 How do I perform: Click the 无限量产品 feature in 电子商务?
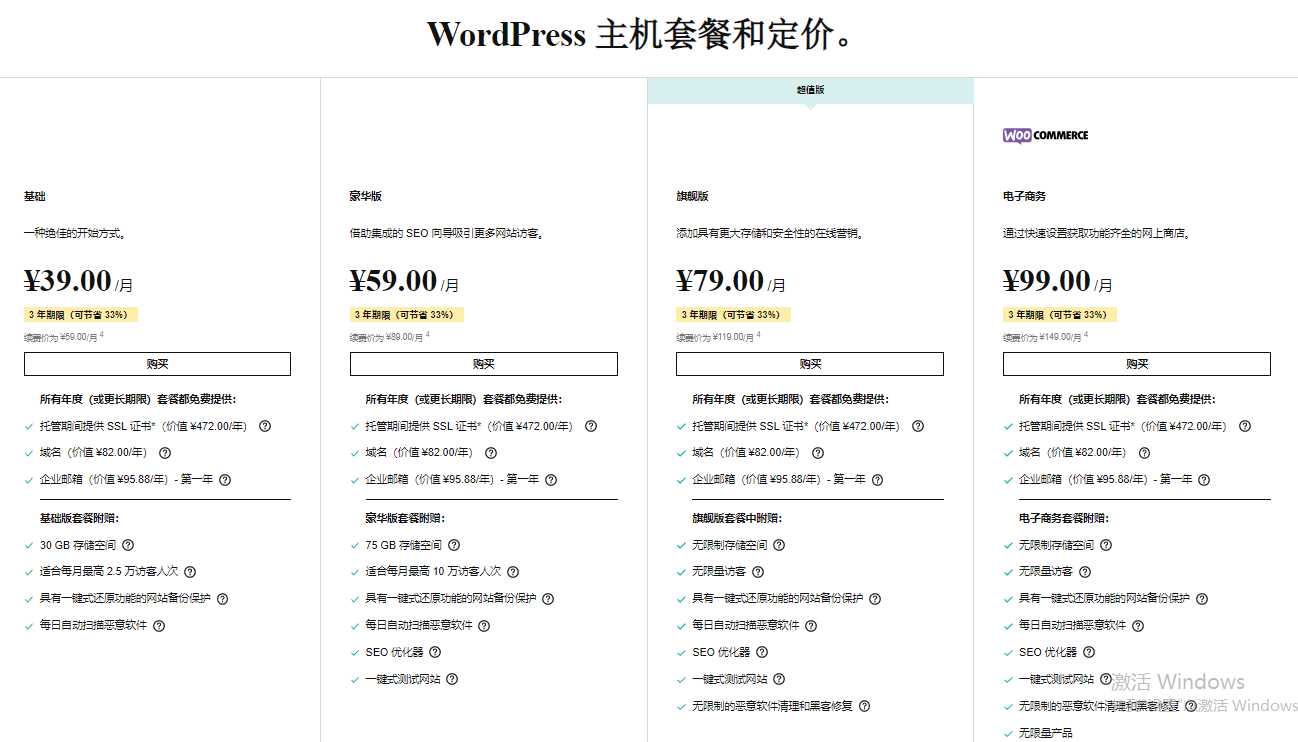tap(1046, 733)
